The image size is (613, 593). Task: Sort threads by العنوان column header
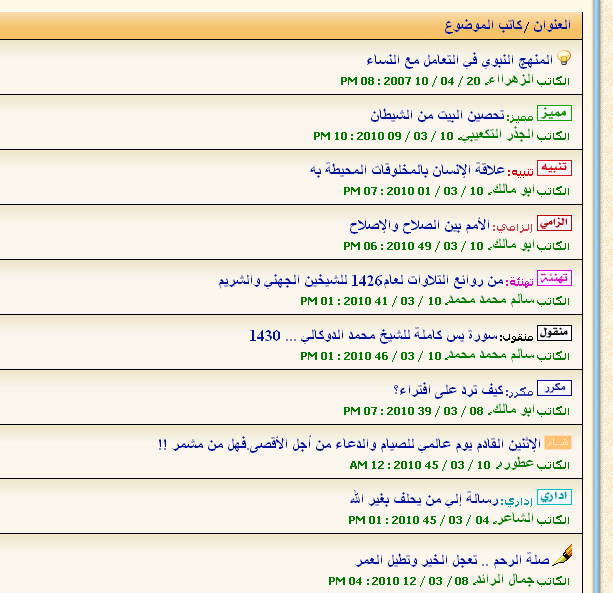click(552, 25)
